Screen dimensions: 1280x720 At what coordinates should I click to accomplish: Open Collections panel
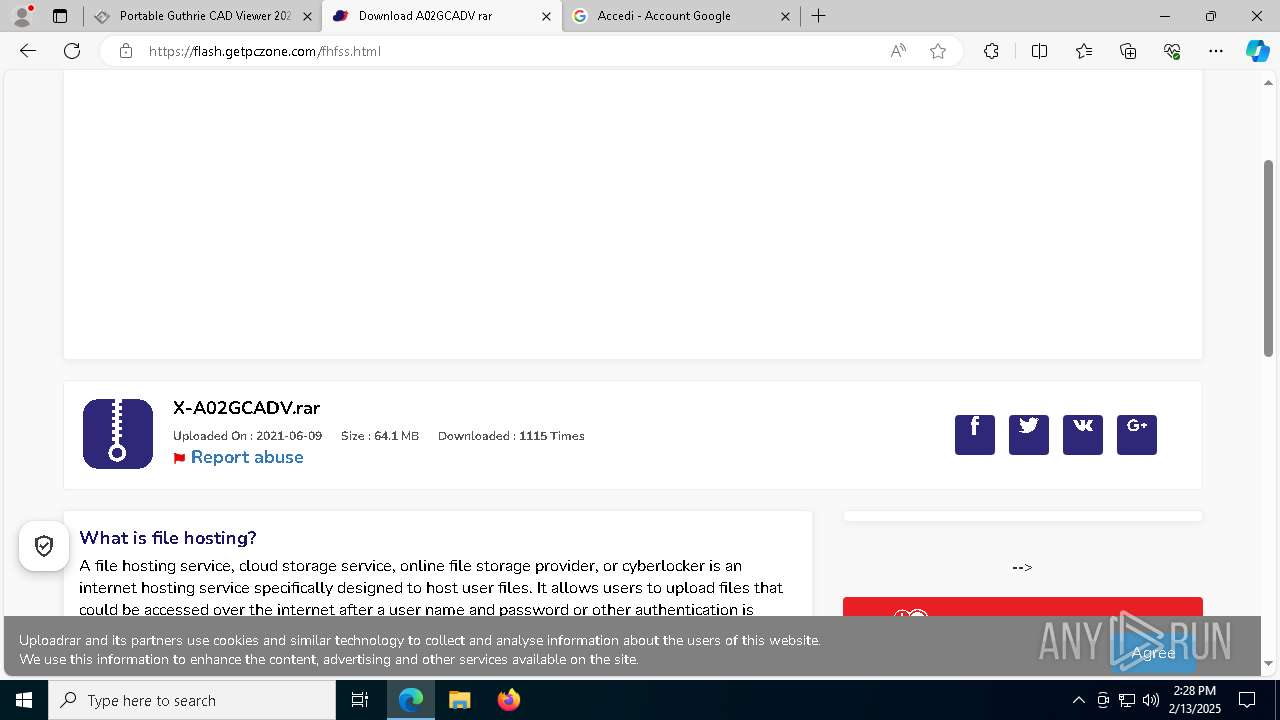tap(1128, 51)
